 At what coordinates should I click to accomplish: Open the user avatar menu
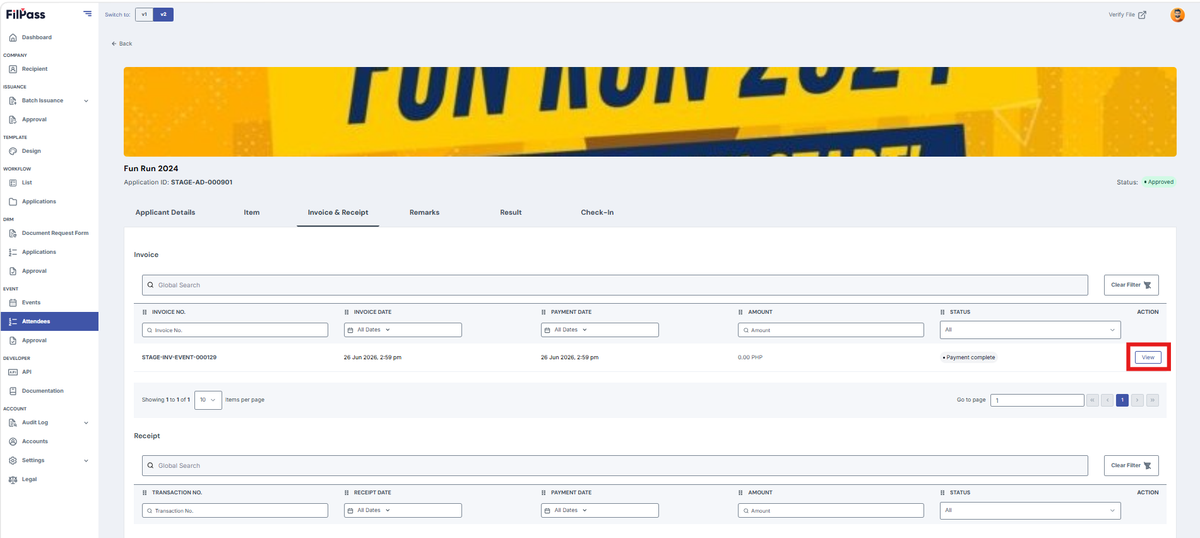point(1177,15)
